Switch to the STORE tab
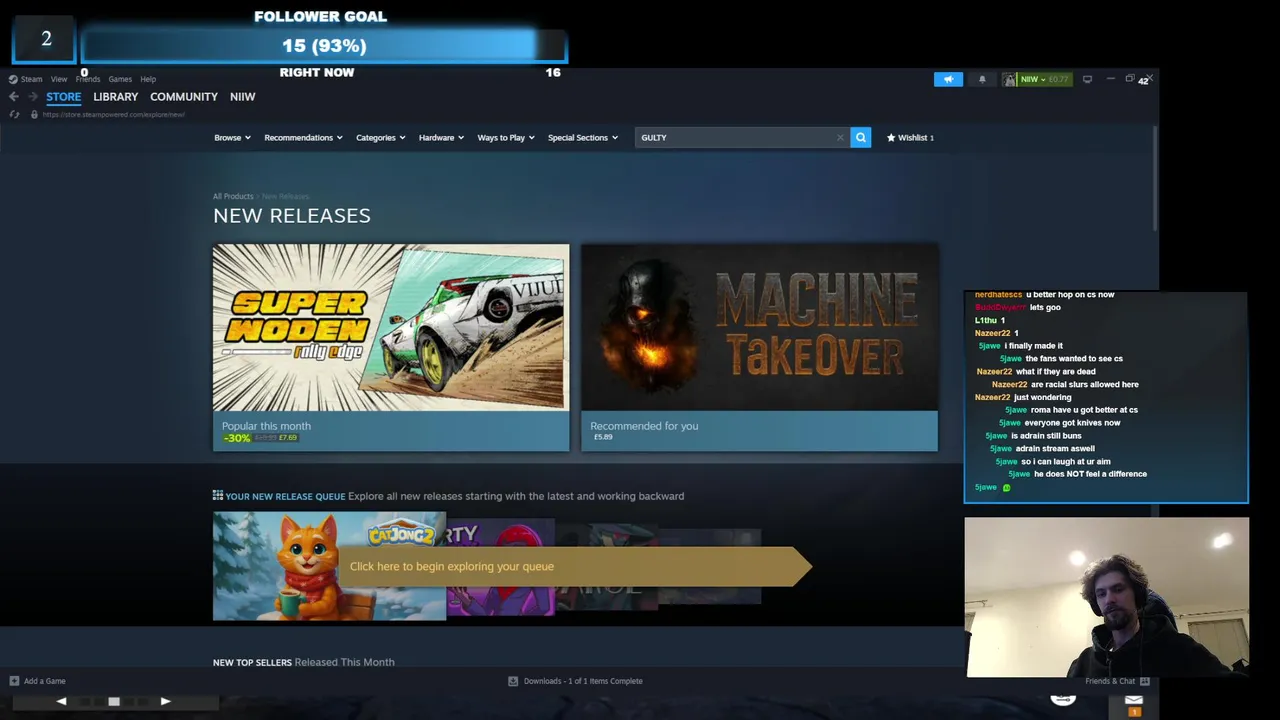The width and height of the screenshot is (1280, 720). [63, 97]
